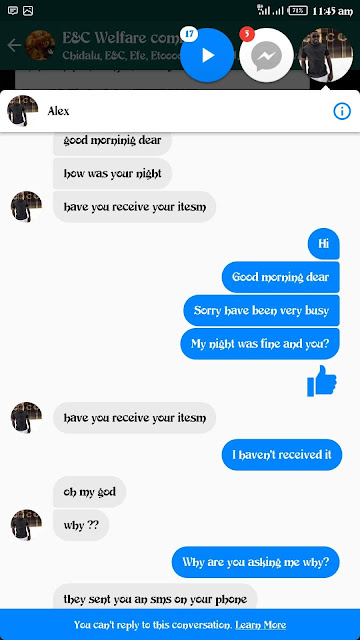Tap the message notification icon in status bar

coord(13,11)
